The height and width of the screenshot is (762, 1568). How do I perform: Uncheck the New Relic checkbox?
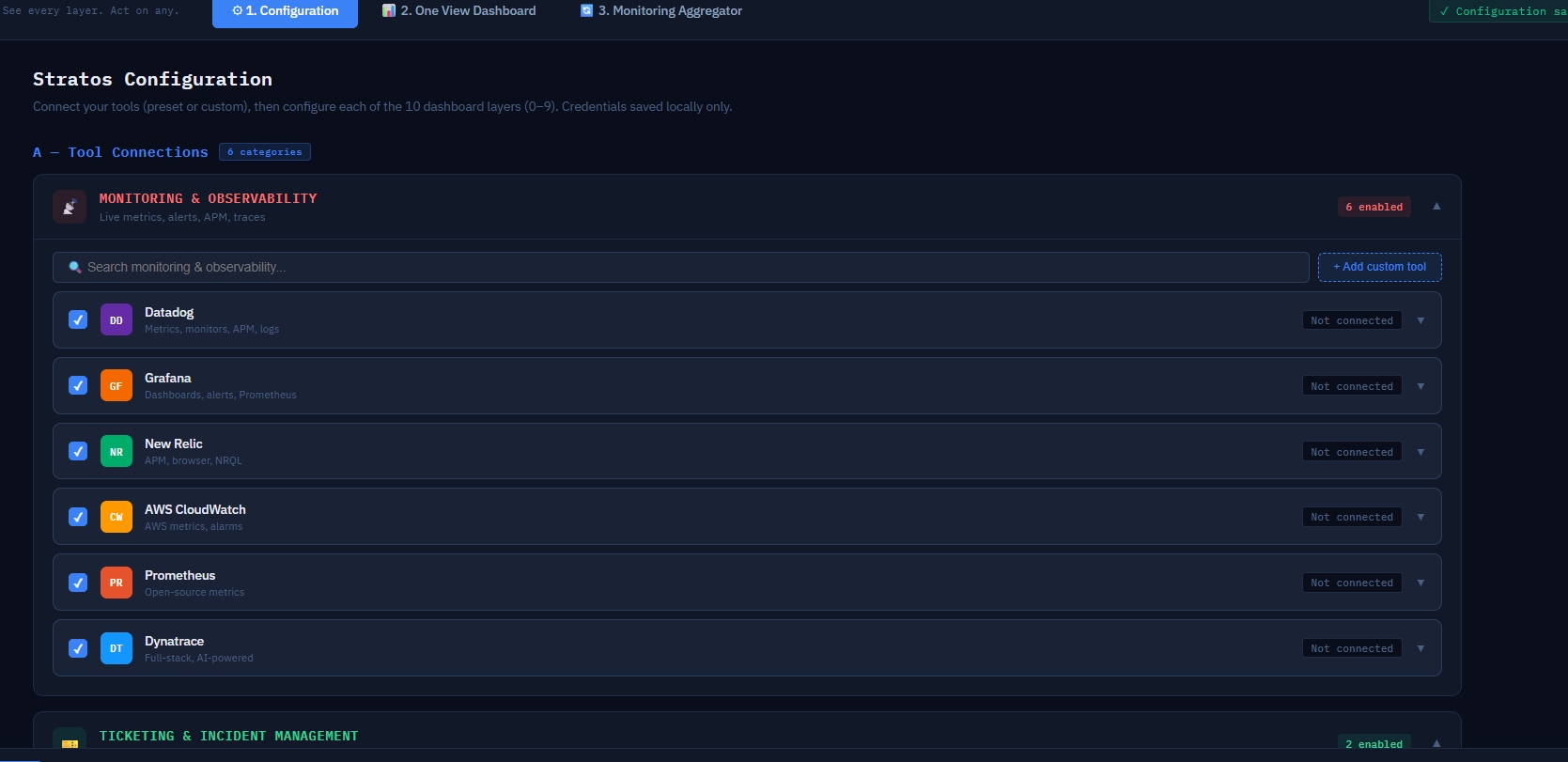[x=79, y=452]
